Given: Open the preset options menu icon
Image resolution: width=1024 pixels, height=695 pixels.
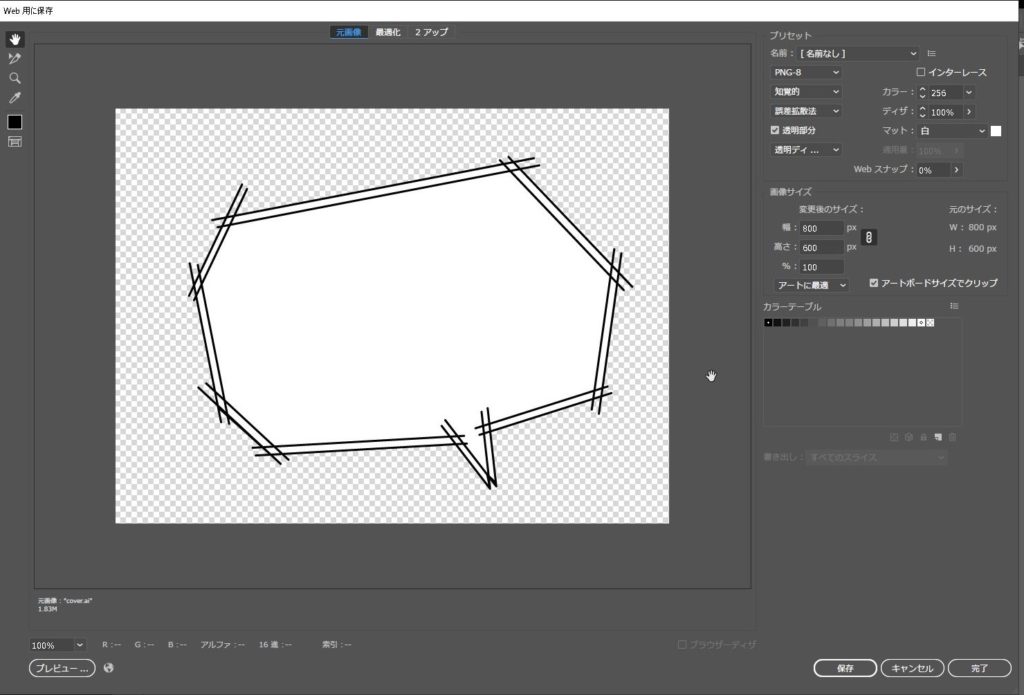Looking at the screenshot, I should point(931,53).
